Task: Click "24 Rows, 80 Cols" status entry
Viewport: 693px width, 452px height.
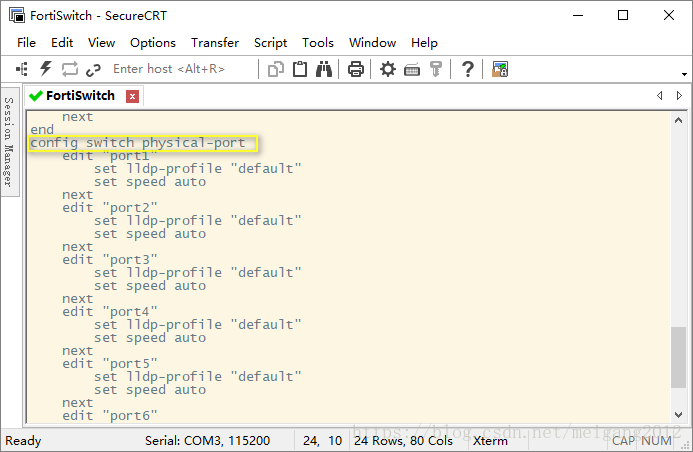Action: point(403,441)
